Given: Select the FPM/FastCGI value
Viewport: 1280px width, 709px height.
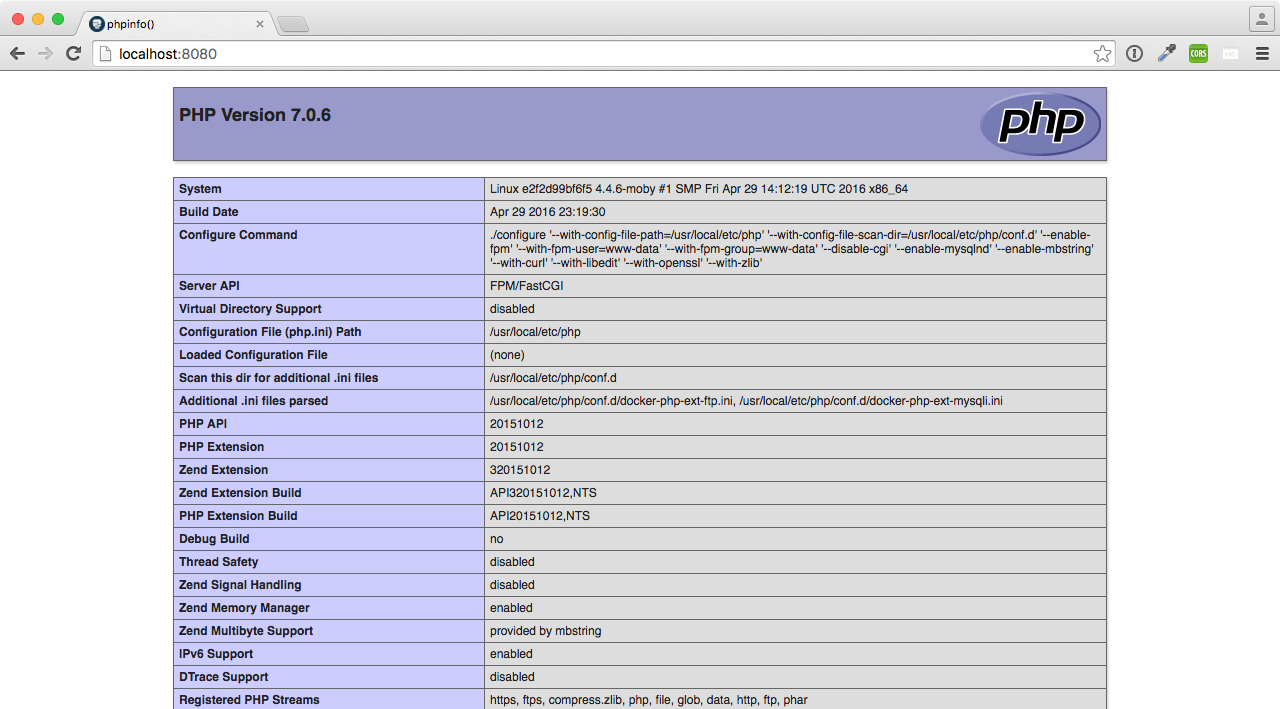Looking at the screenshot, I should (x=527, y=286).
